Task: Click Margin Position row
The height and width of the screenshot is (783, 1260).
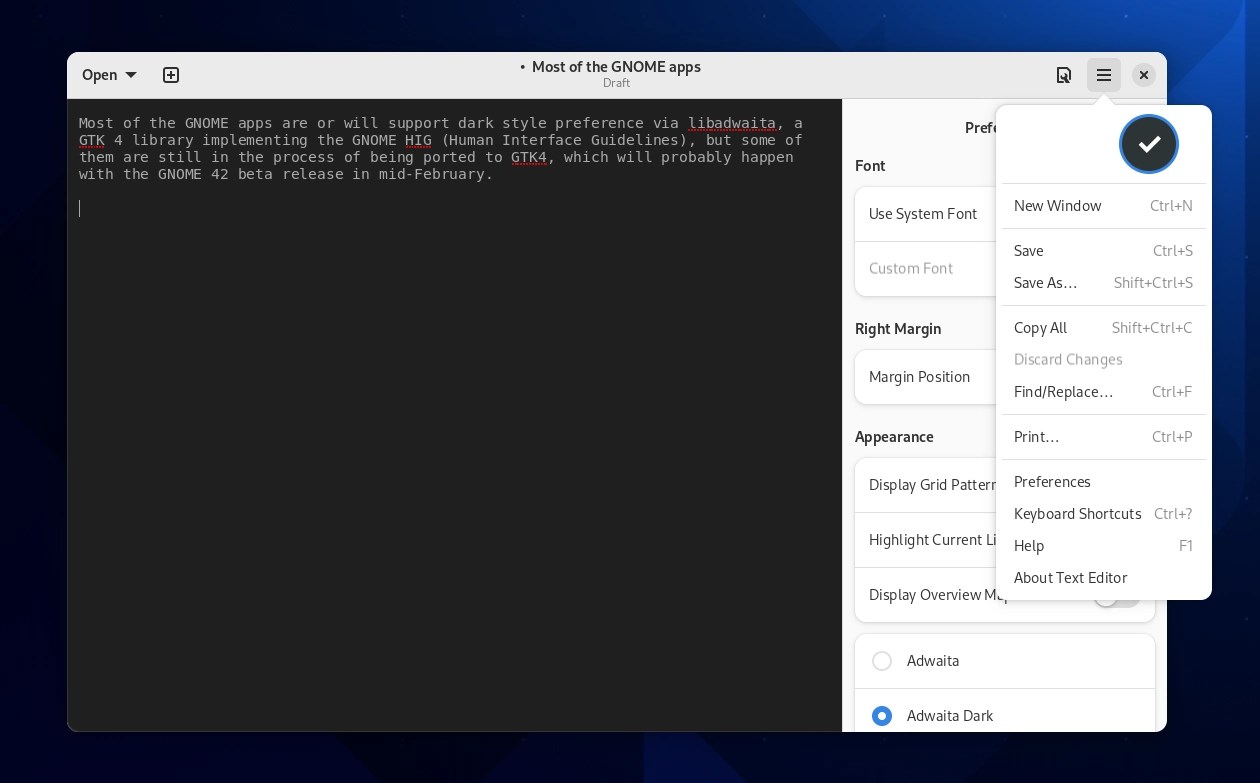Action: (925, 377)
